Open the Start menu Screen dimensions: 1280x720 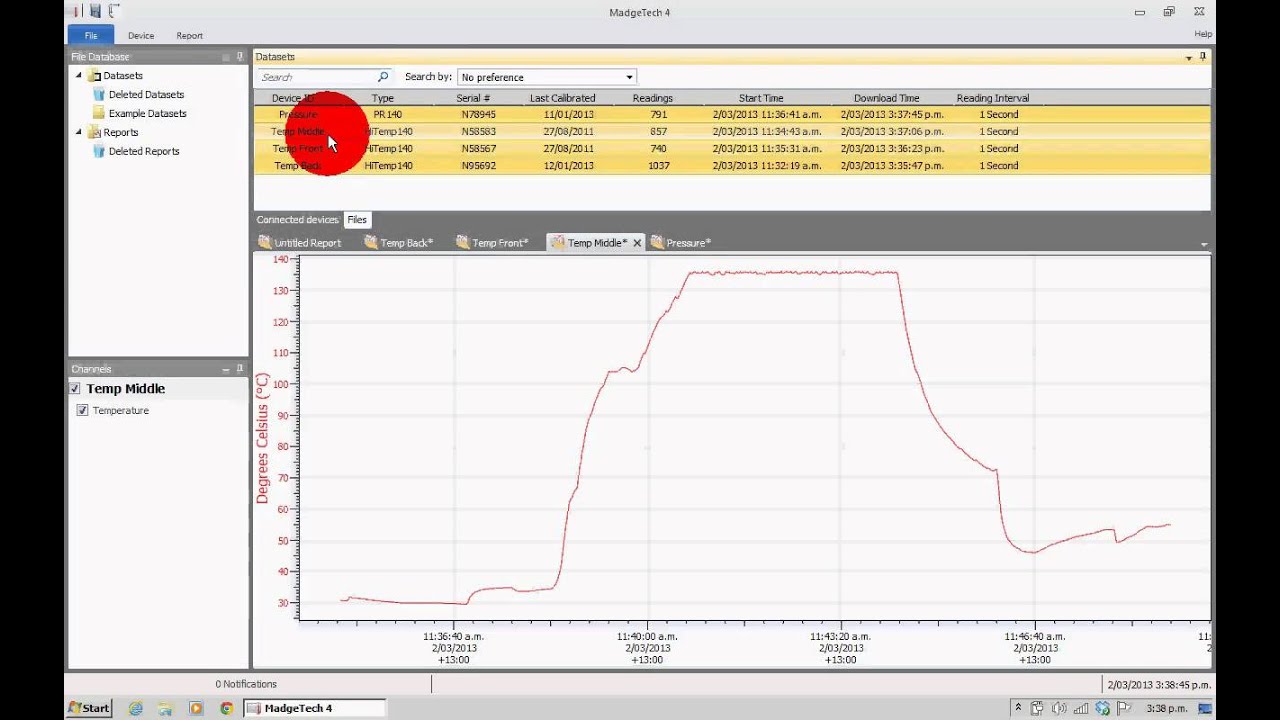89,708
